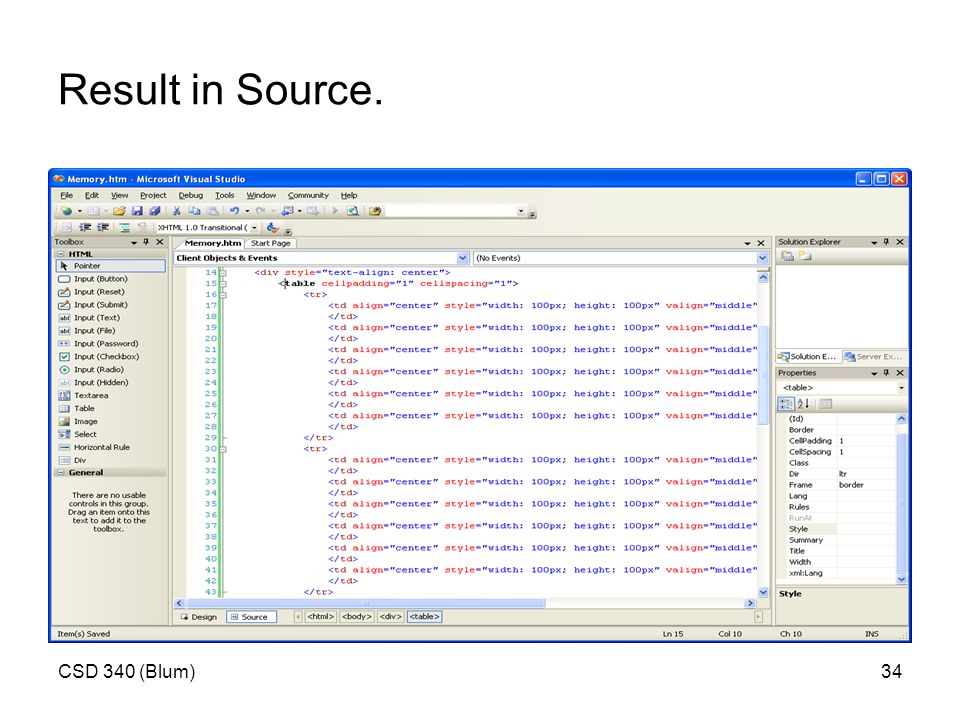Open the Community menu
Viewport: 960px width, 720px height.
(308, 195)
